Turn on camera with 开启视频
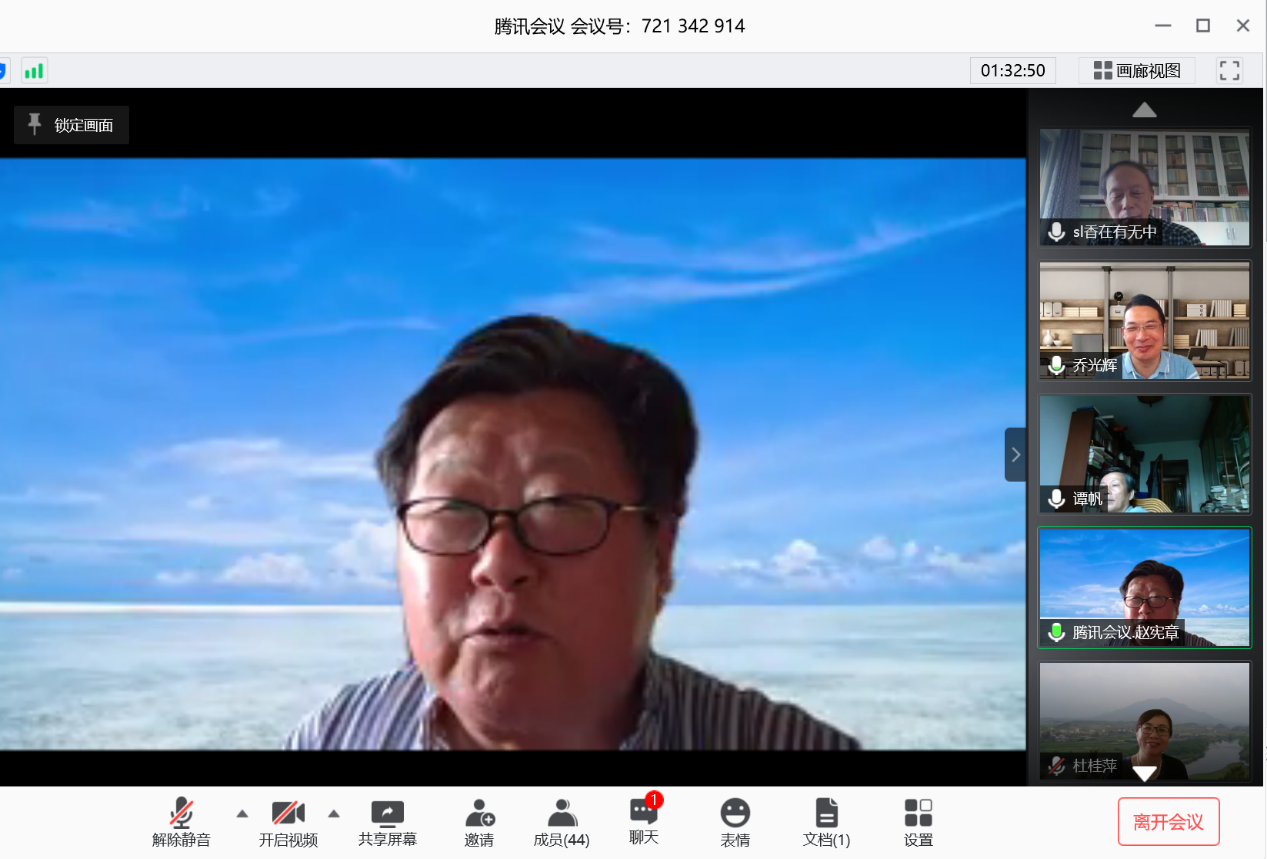This screenshot has height=859, width=1267. pos(288,823)
